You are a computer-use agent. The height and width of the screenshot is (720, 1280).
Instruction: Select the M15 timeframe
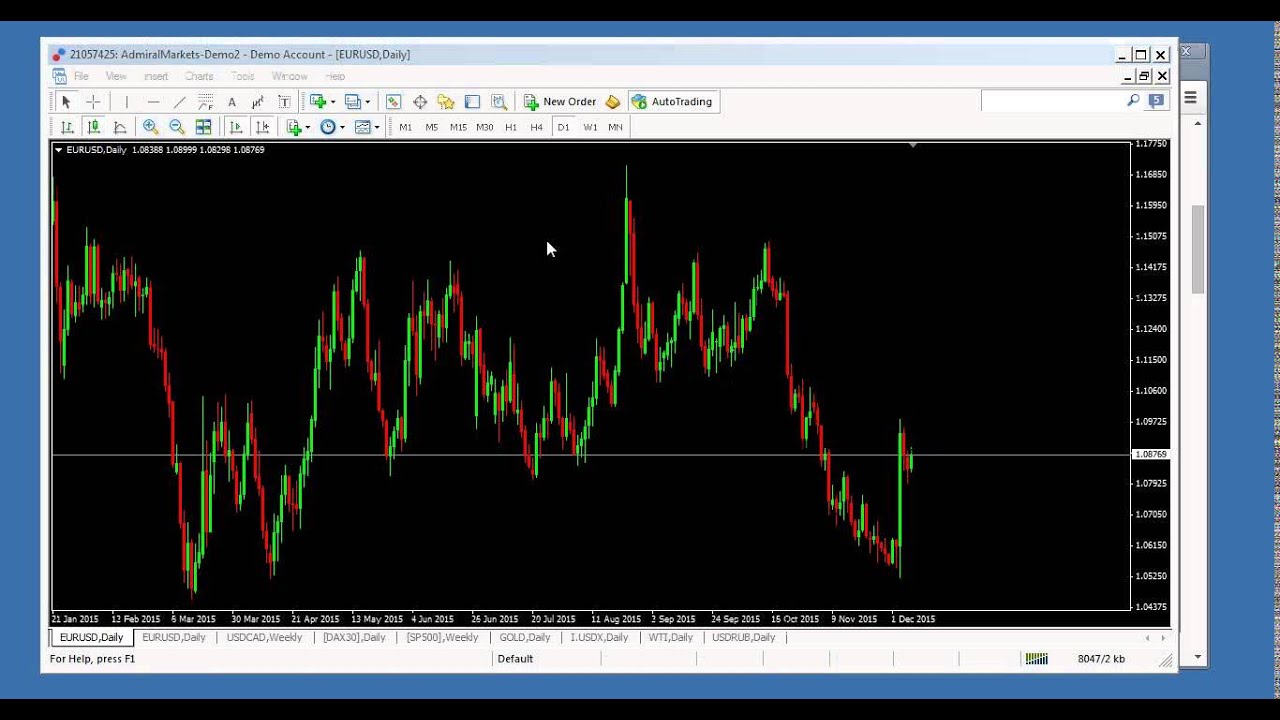458,127
